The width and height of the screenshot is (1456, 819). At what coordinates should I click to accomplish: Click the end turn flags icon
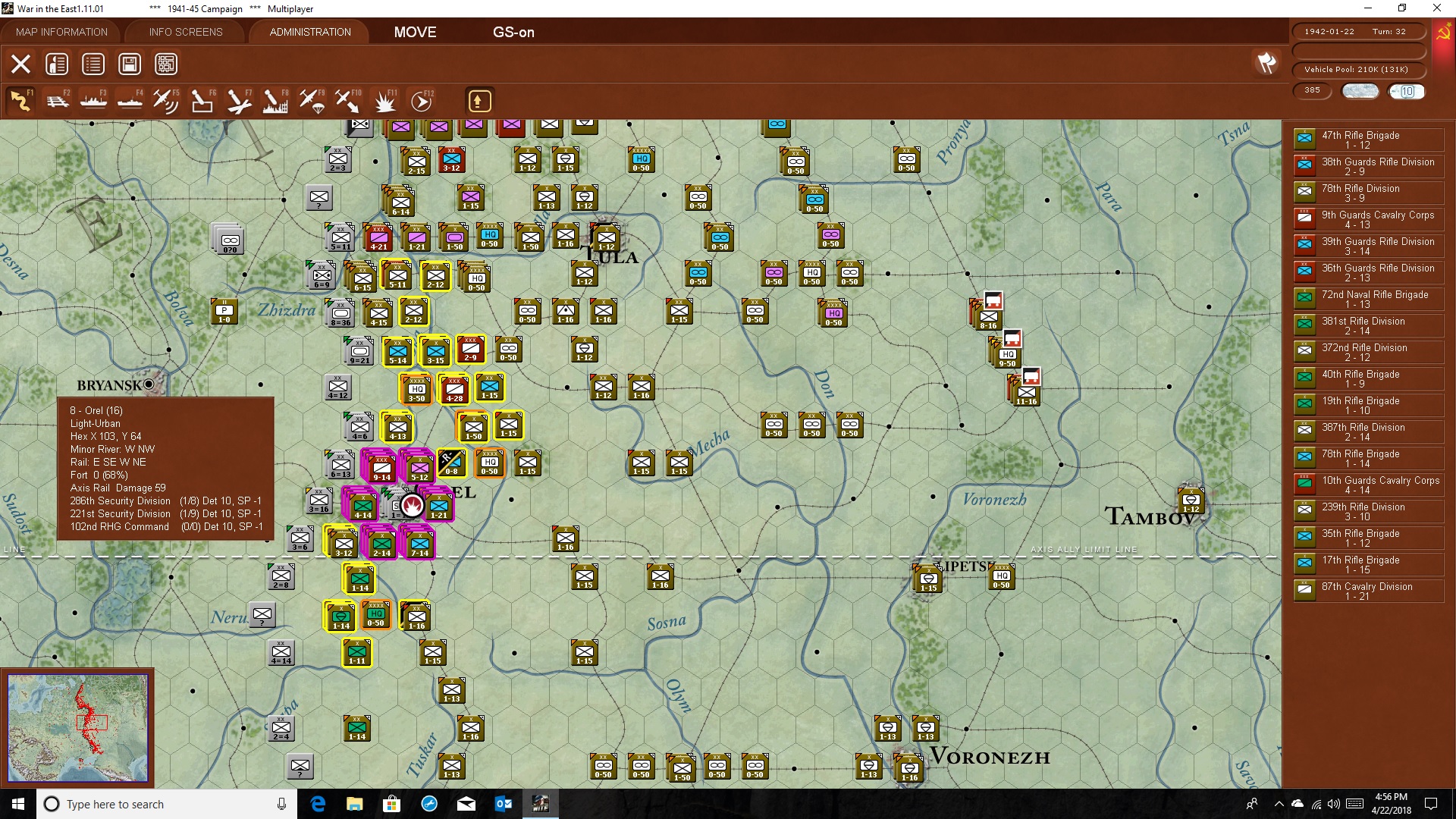click(1266, 63)
